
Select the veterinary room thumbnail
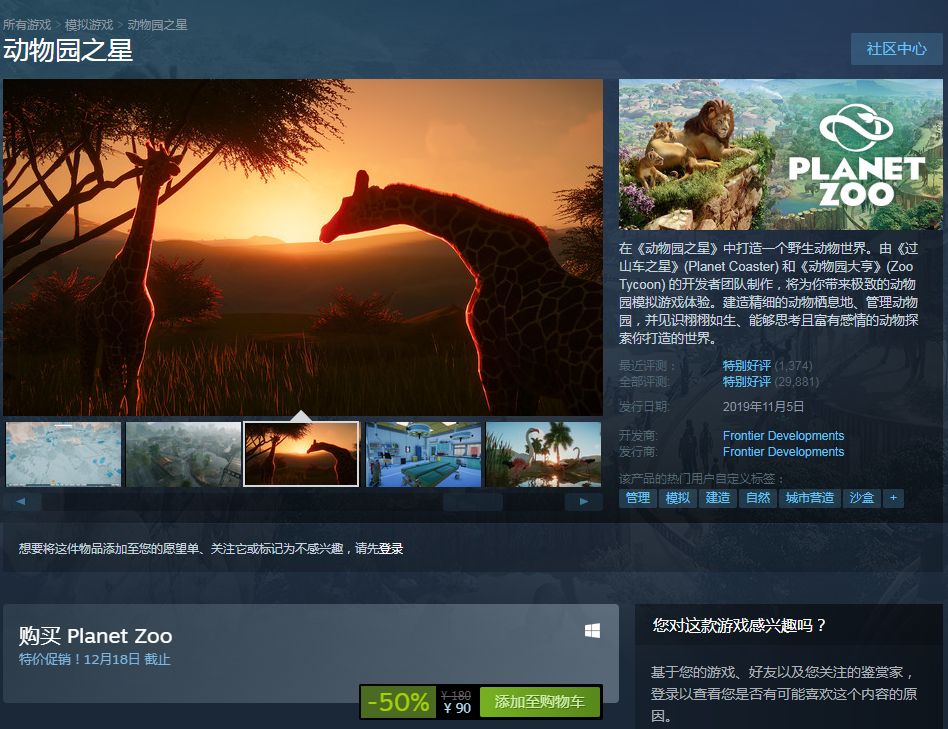[424, 454]
